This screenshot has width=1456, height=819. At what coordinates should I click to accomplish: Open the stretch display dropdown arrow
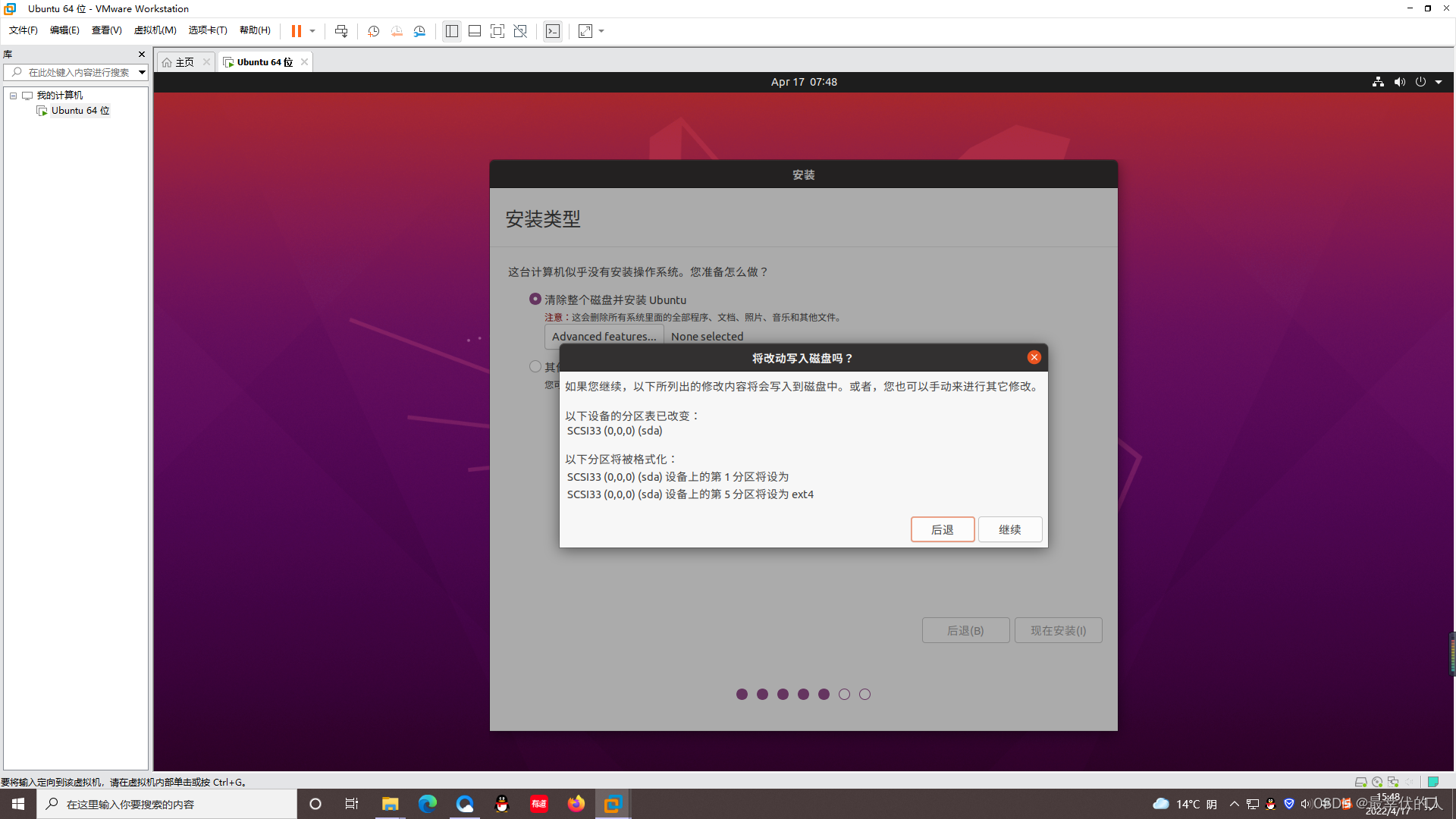pos(601,31)
